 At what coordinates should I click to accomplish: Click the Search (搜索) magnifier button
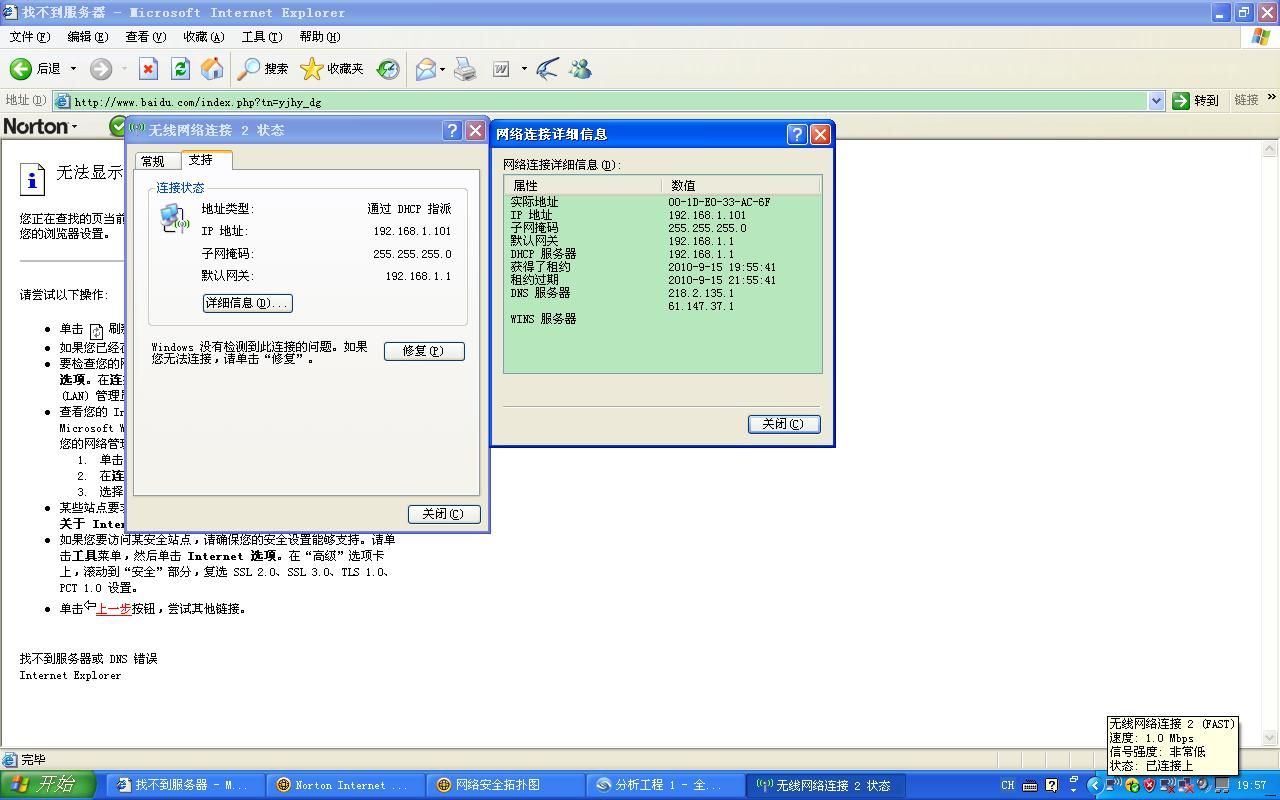pos(263,69)
